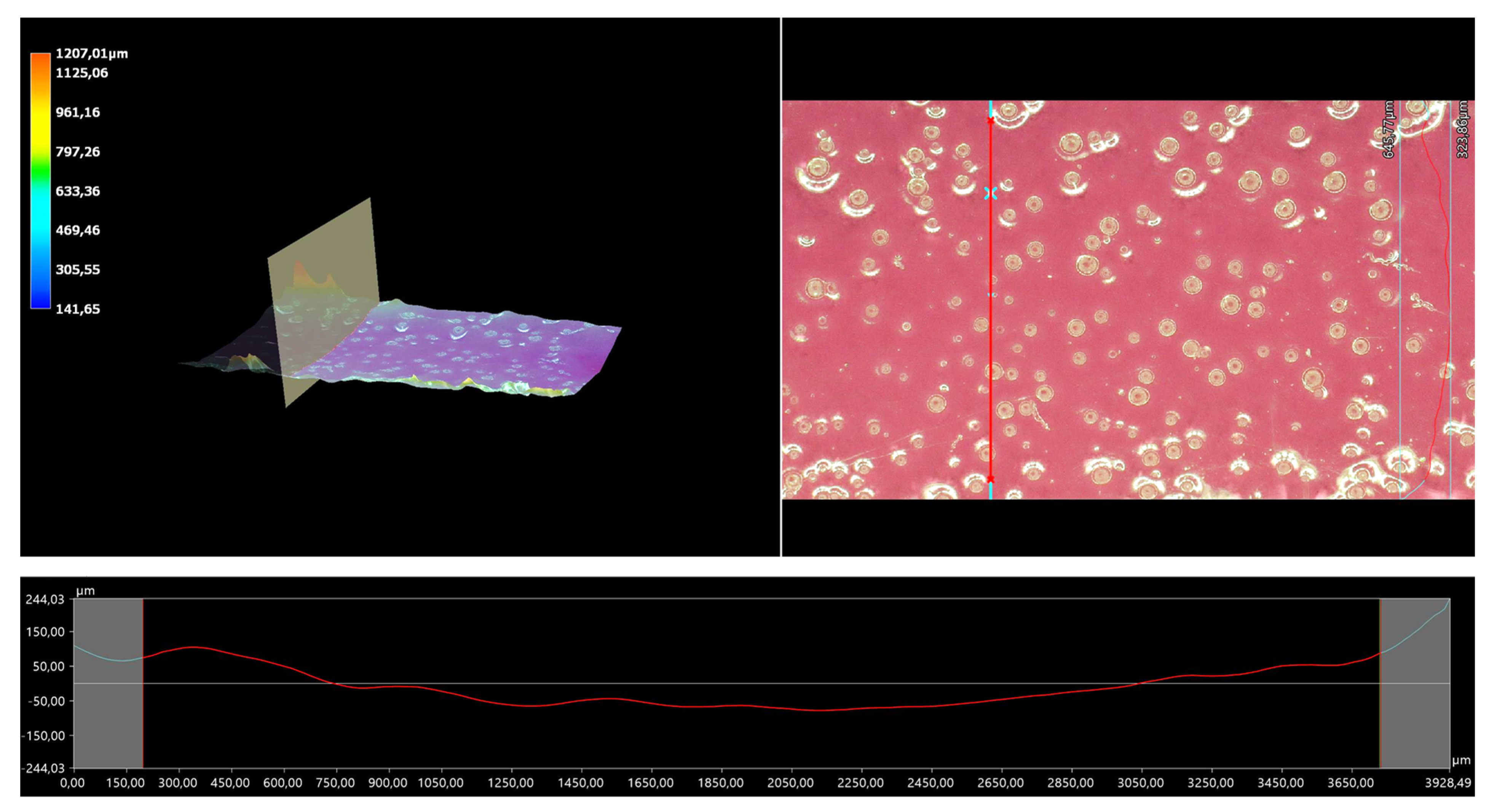
Task: Click the 2050,00 tick on horizontal axis
Action: click(790, 783)
